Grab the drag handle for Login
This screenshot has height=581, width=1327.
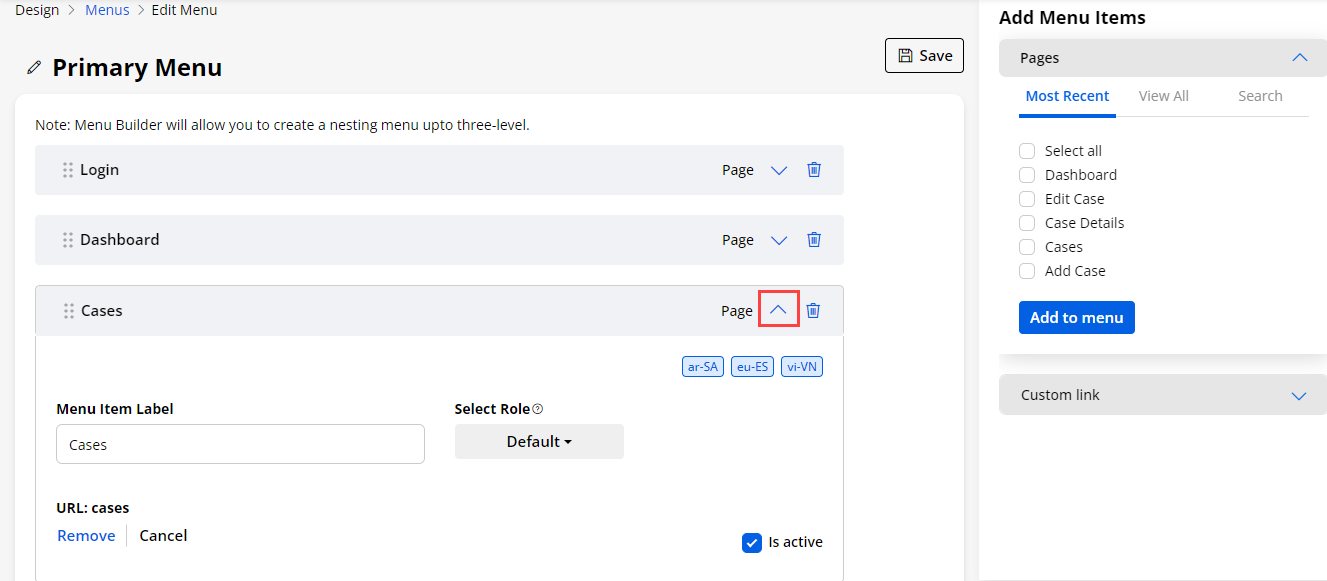[x=68, y=170]
